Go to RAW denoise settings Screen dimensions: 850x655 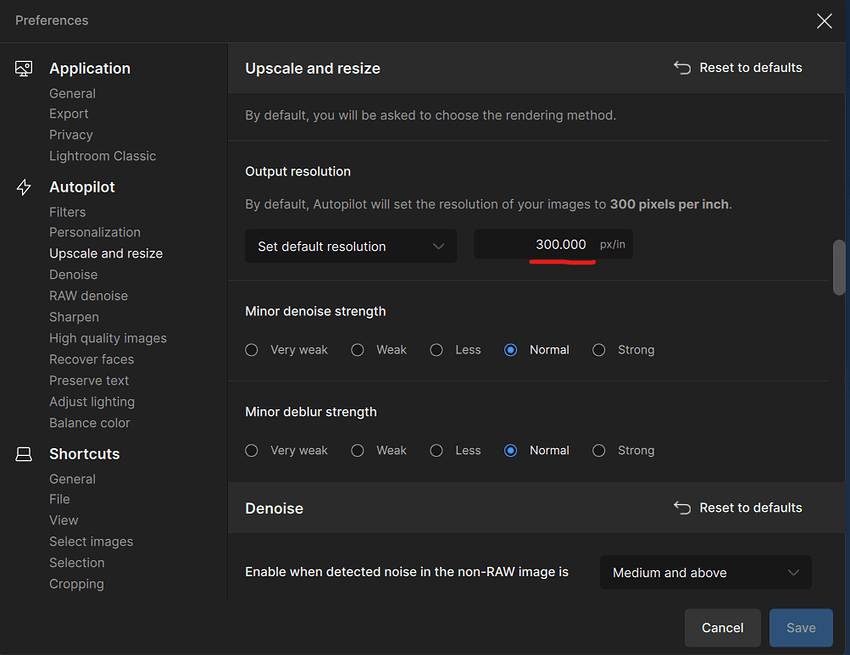(88, 296)
